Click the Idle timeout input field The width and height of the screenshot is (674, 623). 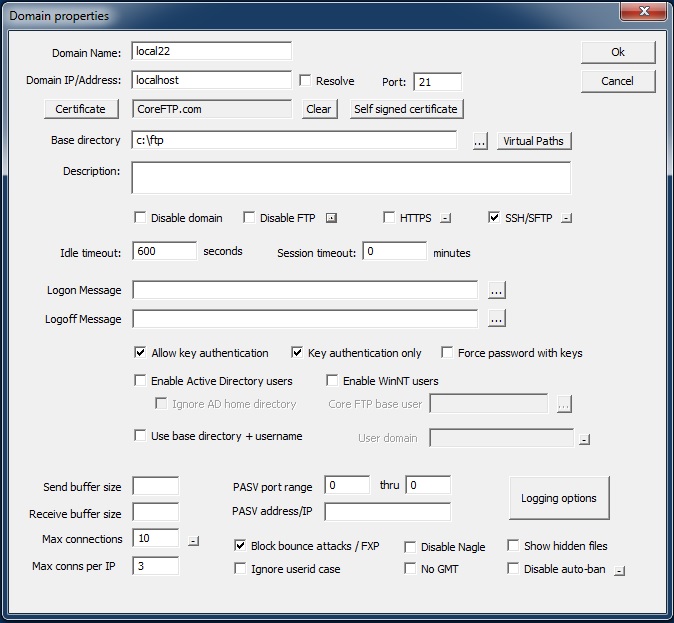pos(164,251)
